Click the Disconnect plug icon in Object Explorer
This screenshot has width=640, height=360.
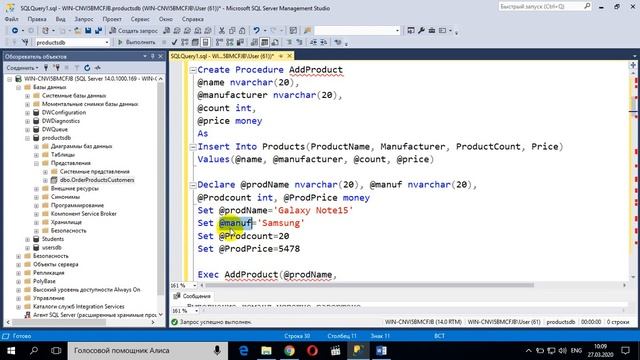click(x=56, y=68)
